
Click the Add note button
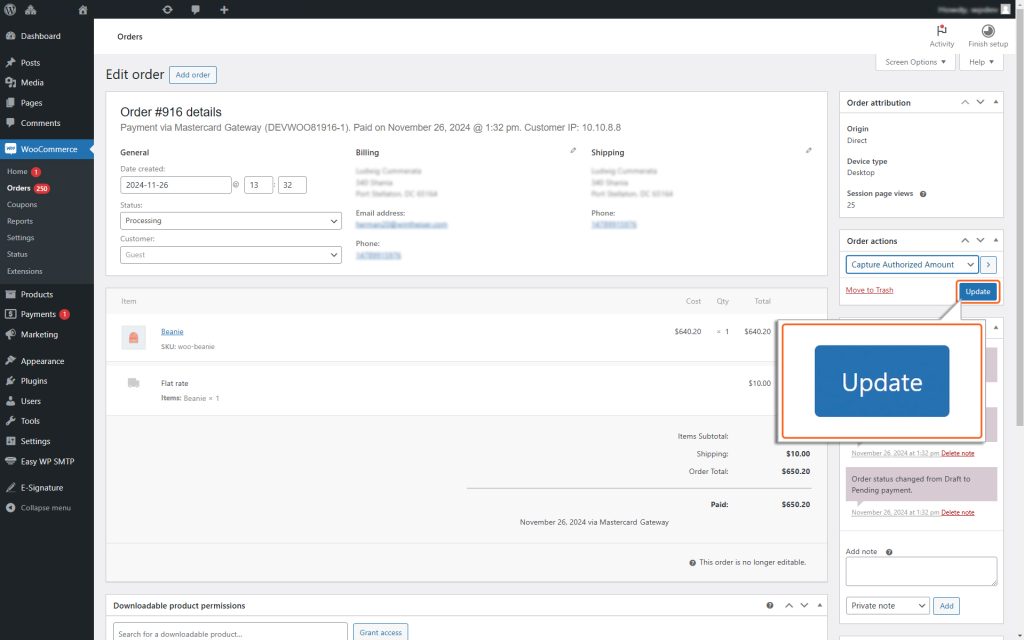pos(946,605)
